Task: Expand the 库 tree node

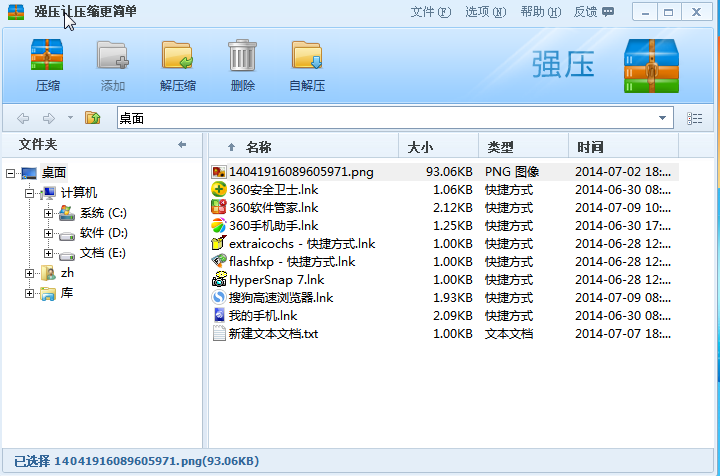Action: click(x=29, y=293)
